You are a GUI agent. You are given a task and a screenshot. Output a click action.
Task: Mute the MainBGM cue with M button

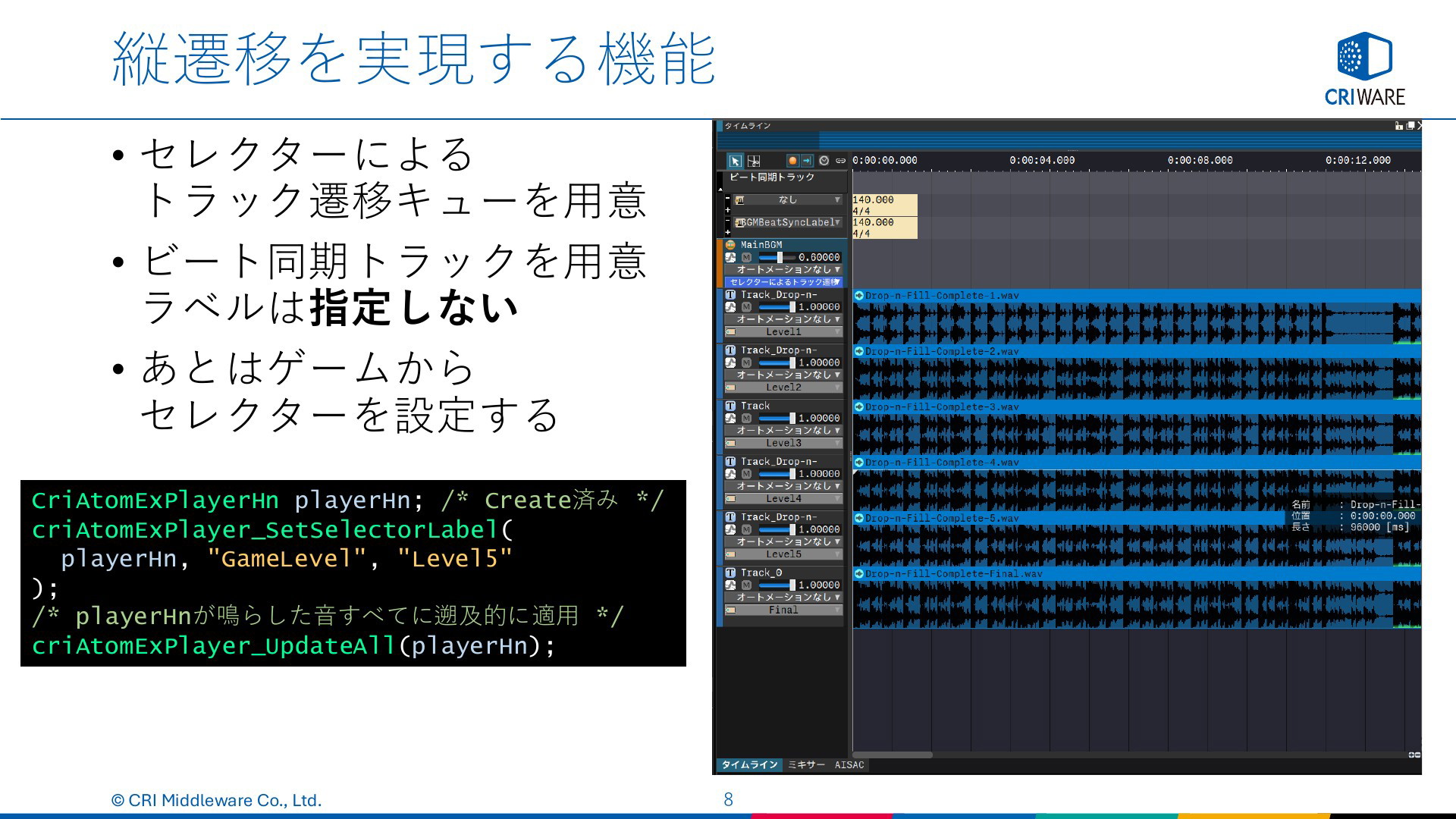(746, 258)
